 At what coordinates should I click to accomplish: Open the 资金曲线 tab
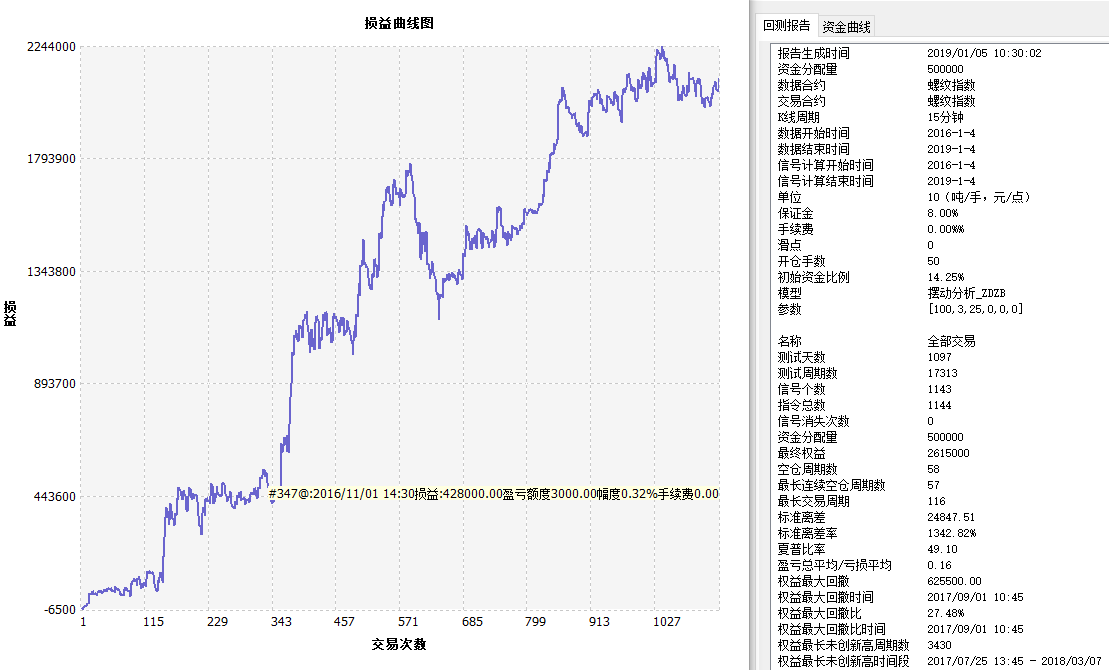tap(846, 26)
